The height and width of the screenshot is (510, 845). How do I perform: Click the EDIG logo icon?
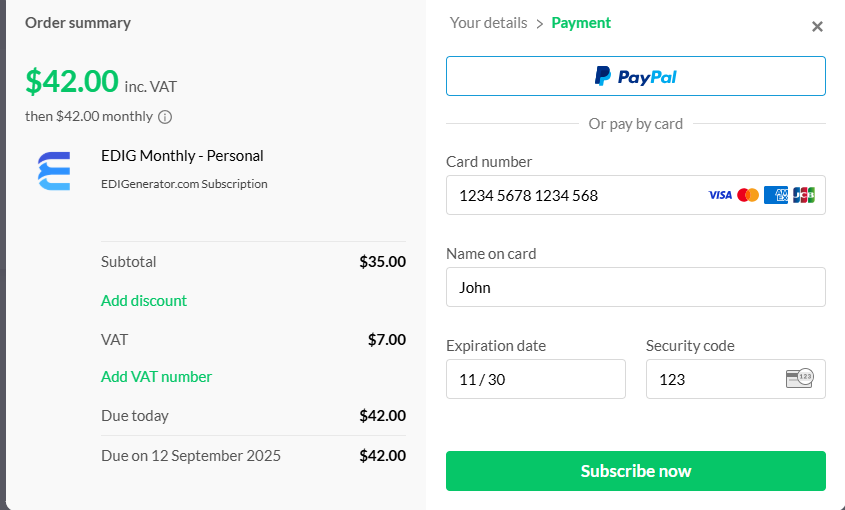click(x=54, y=170)
